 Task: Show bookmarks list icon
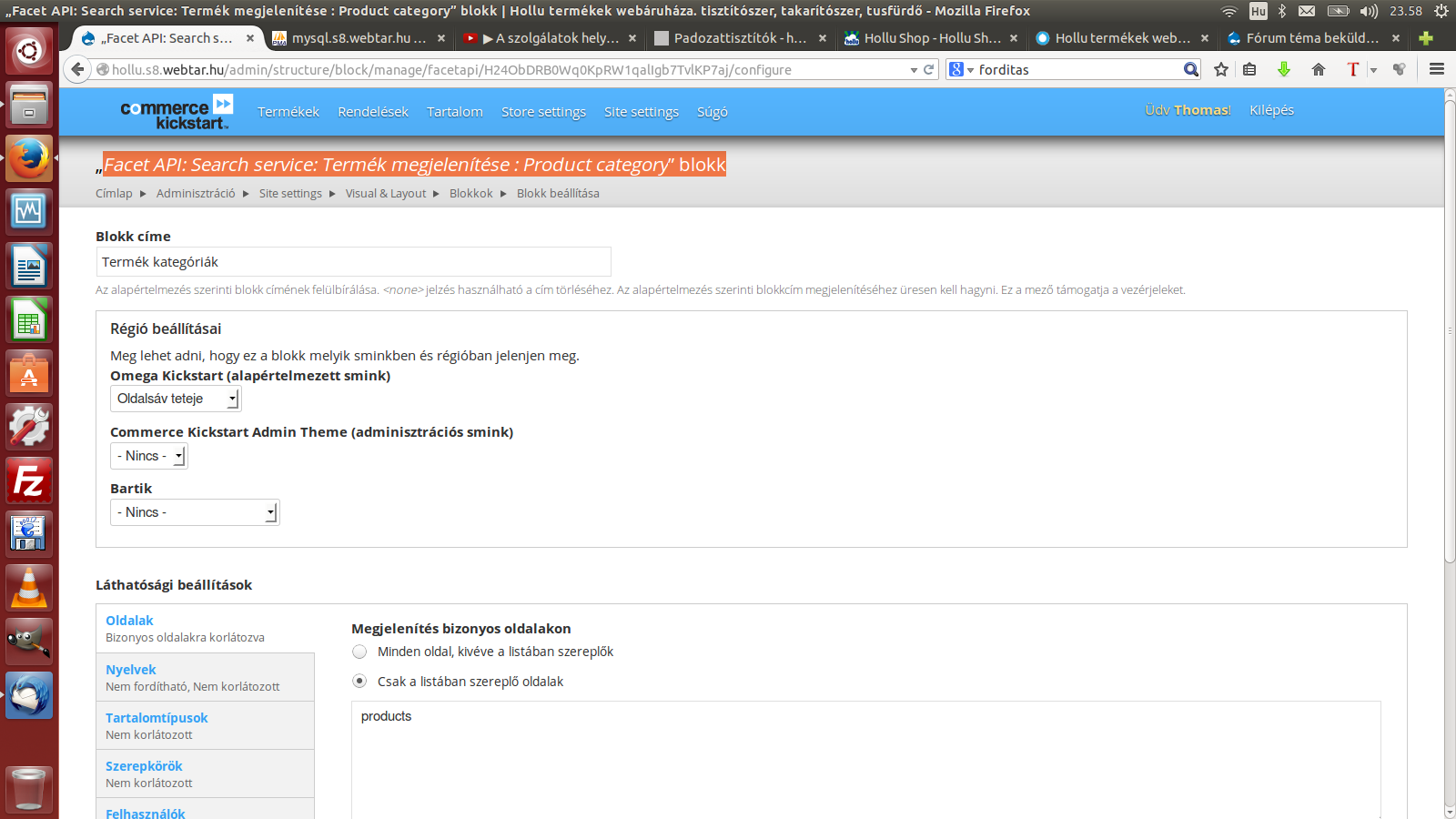coord(1249,69)
